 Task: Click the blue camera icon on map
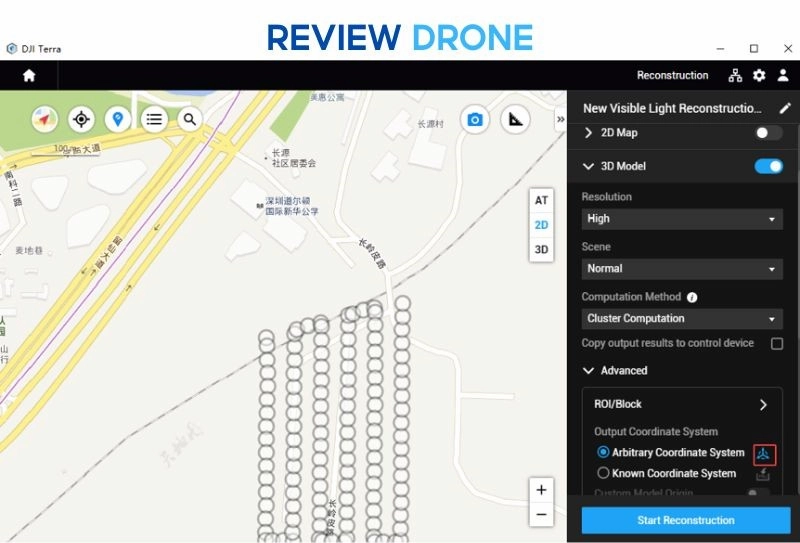click(x=475, y=119)
